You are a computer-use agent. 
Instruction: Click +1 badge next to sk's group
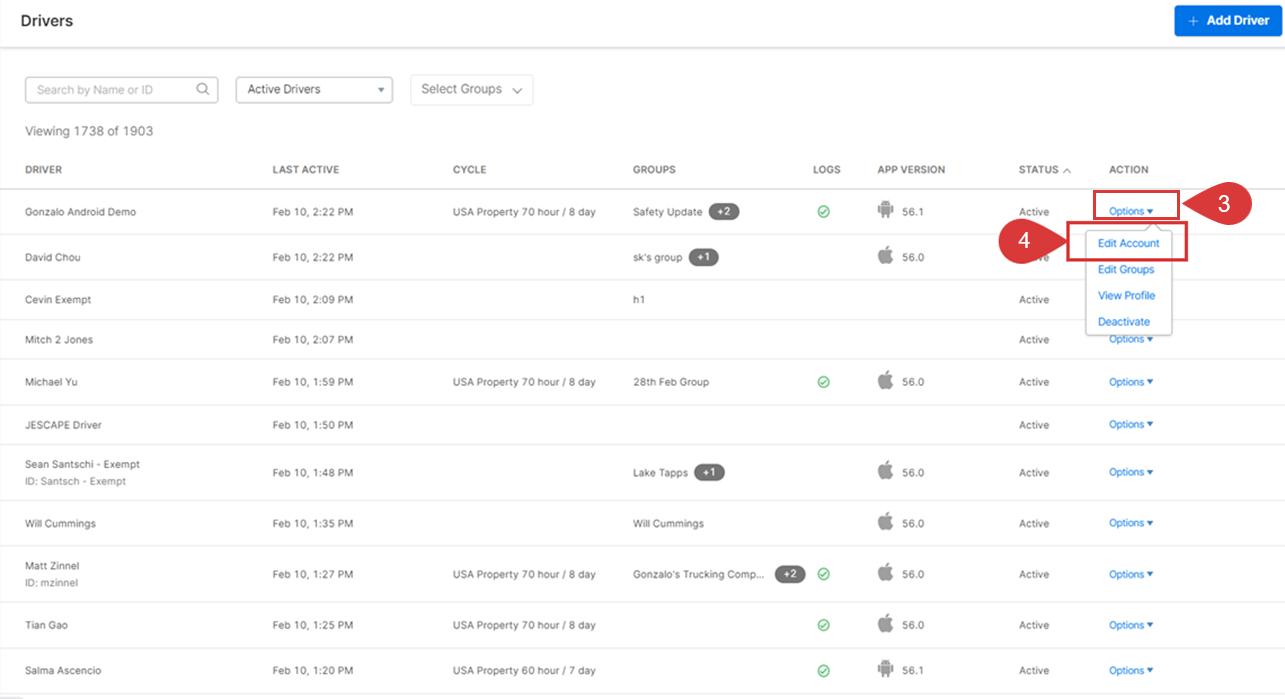tap(704, 257)
